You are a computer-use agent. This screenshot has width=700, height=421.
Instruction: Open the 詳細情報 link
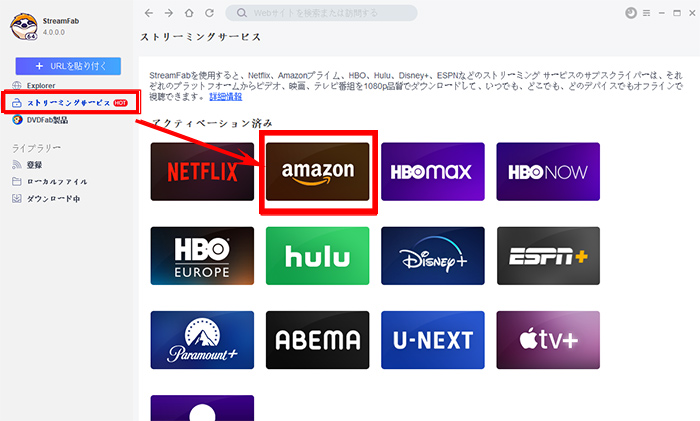coord(225,96)
